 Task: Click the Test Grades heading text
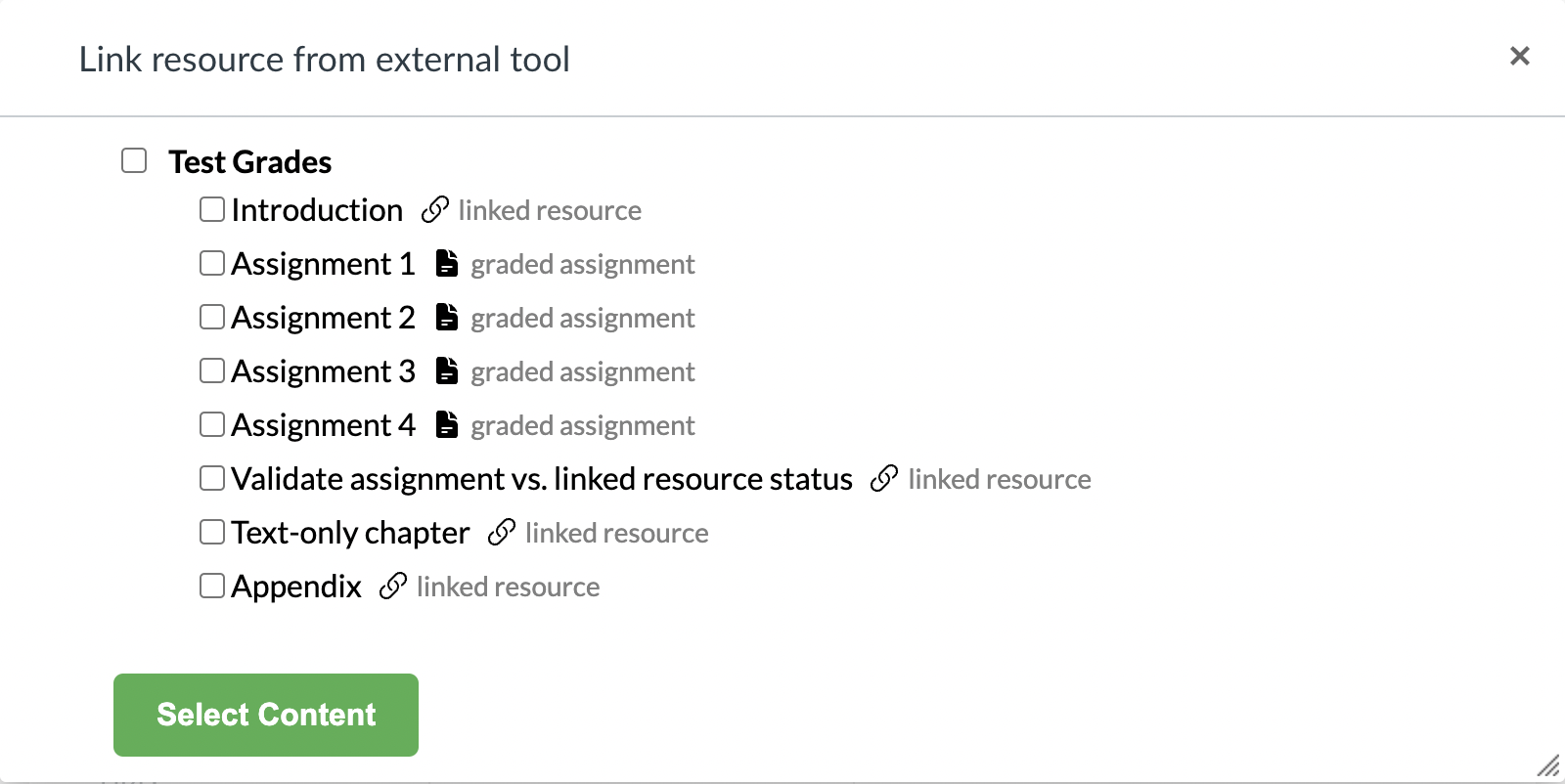click(250, 161)
